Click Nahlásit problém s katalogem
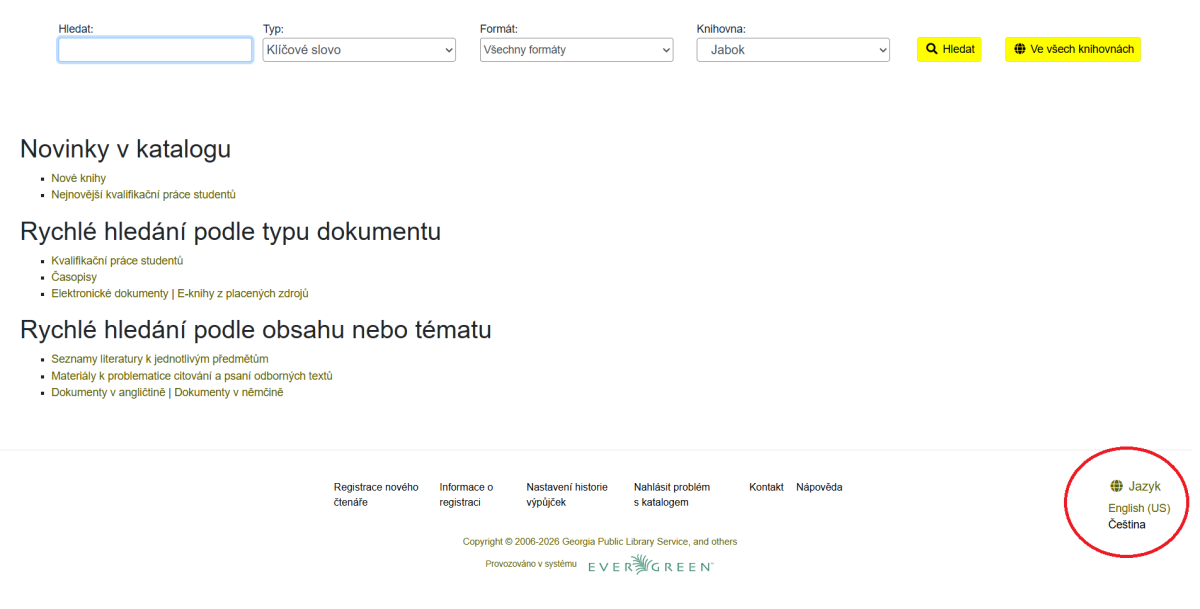 tap(671, 494)
